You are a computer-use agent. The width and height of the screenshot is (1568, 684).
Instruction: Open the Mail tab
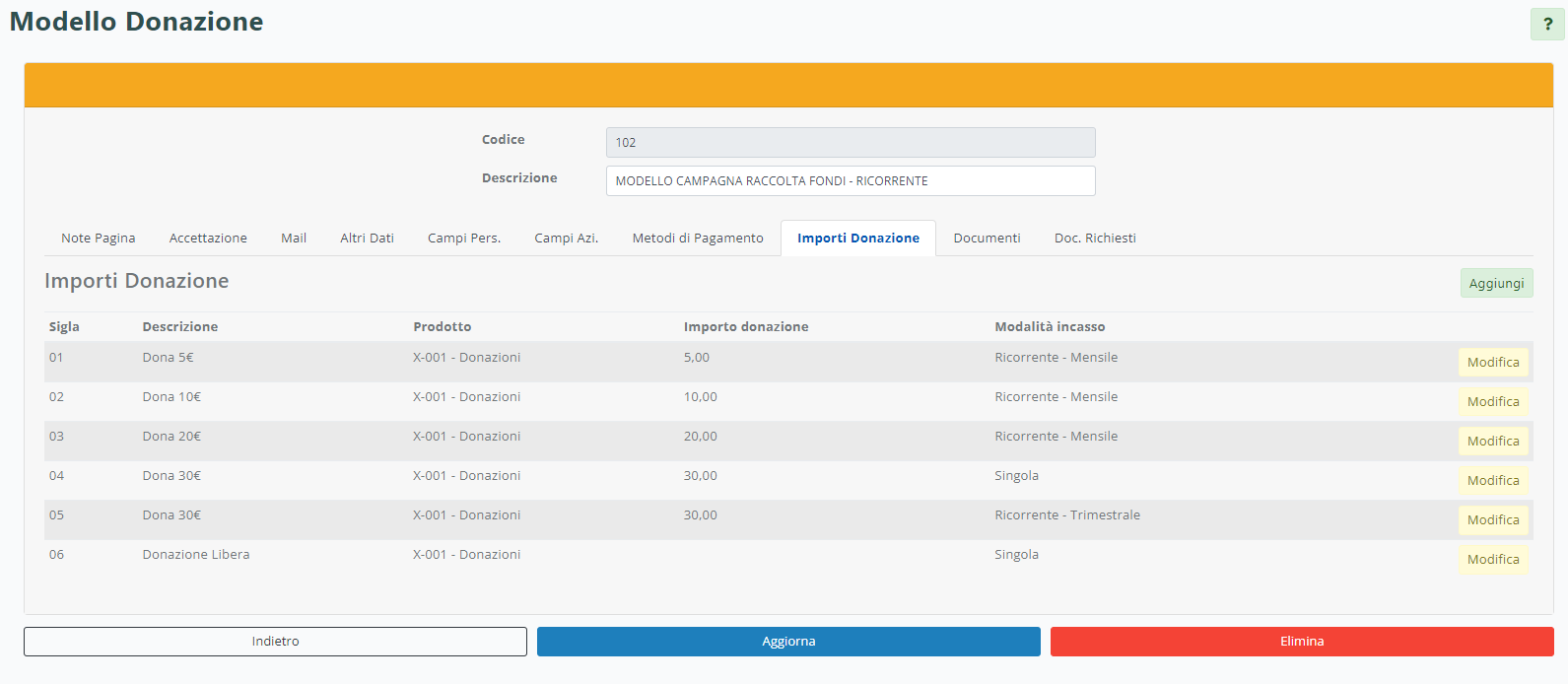[x=294, y=239]
